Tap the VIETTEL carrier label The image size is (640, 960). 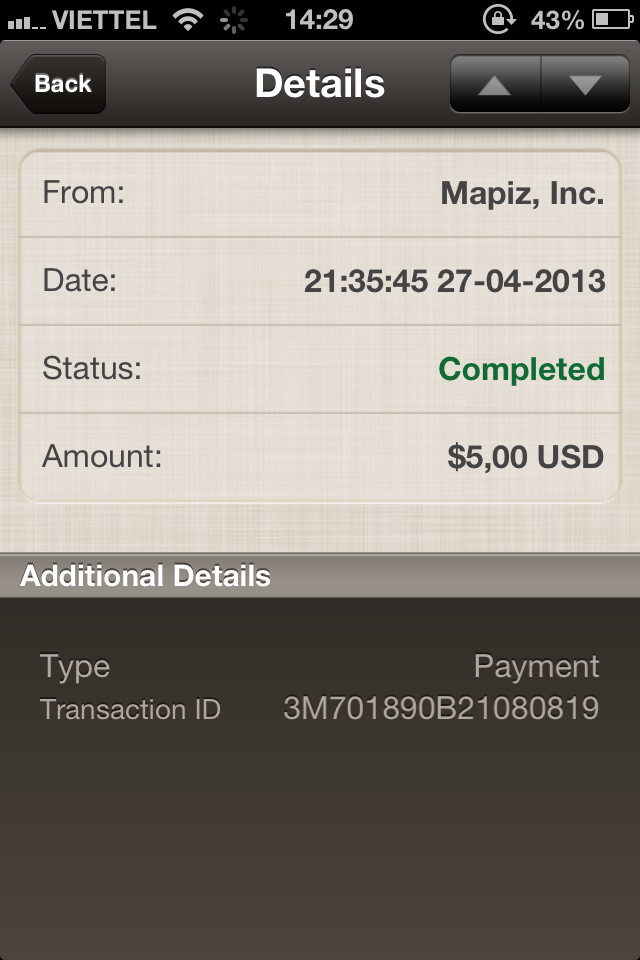104,19
